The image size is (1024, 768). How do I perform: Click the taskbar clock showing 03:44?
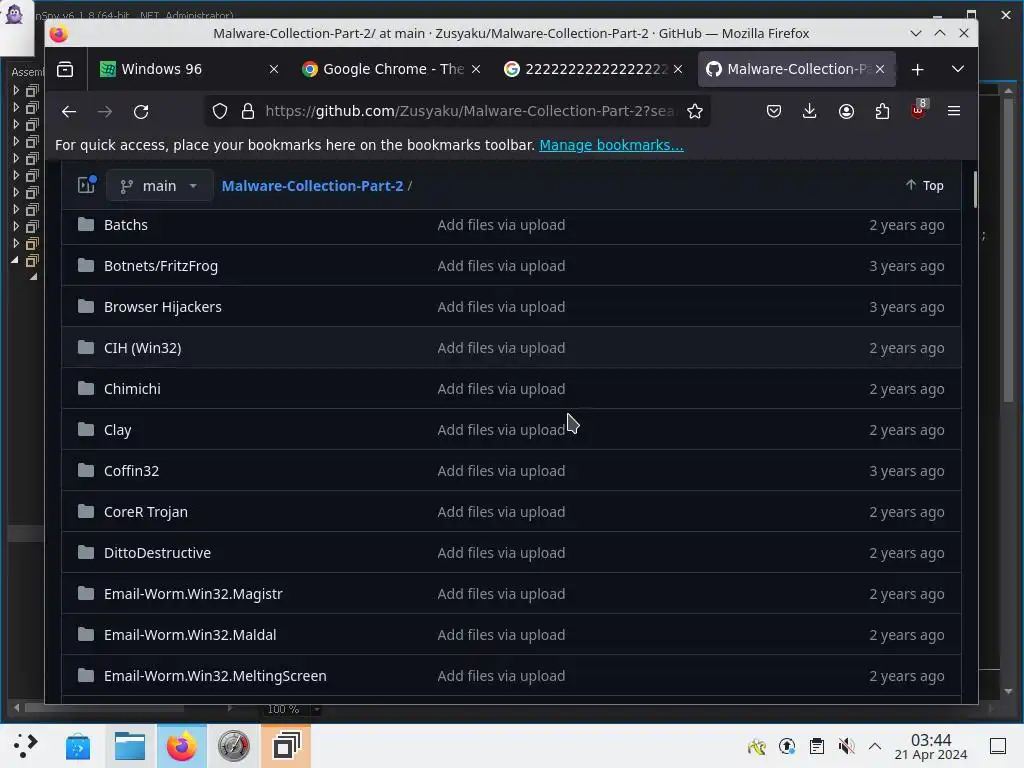coord(931,746)
